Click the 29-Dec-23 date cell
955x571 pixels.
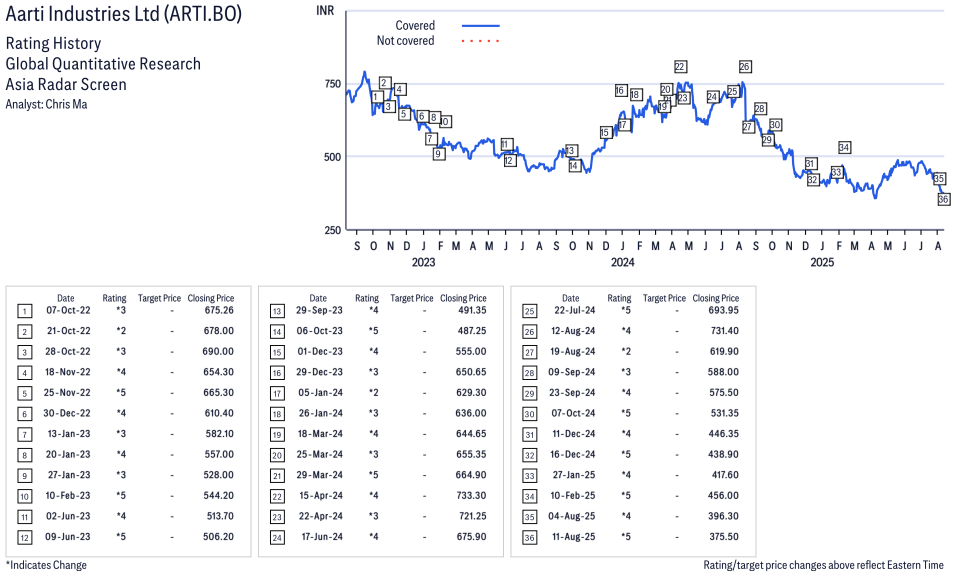tap(320, 372)
